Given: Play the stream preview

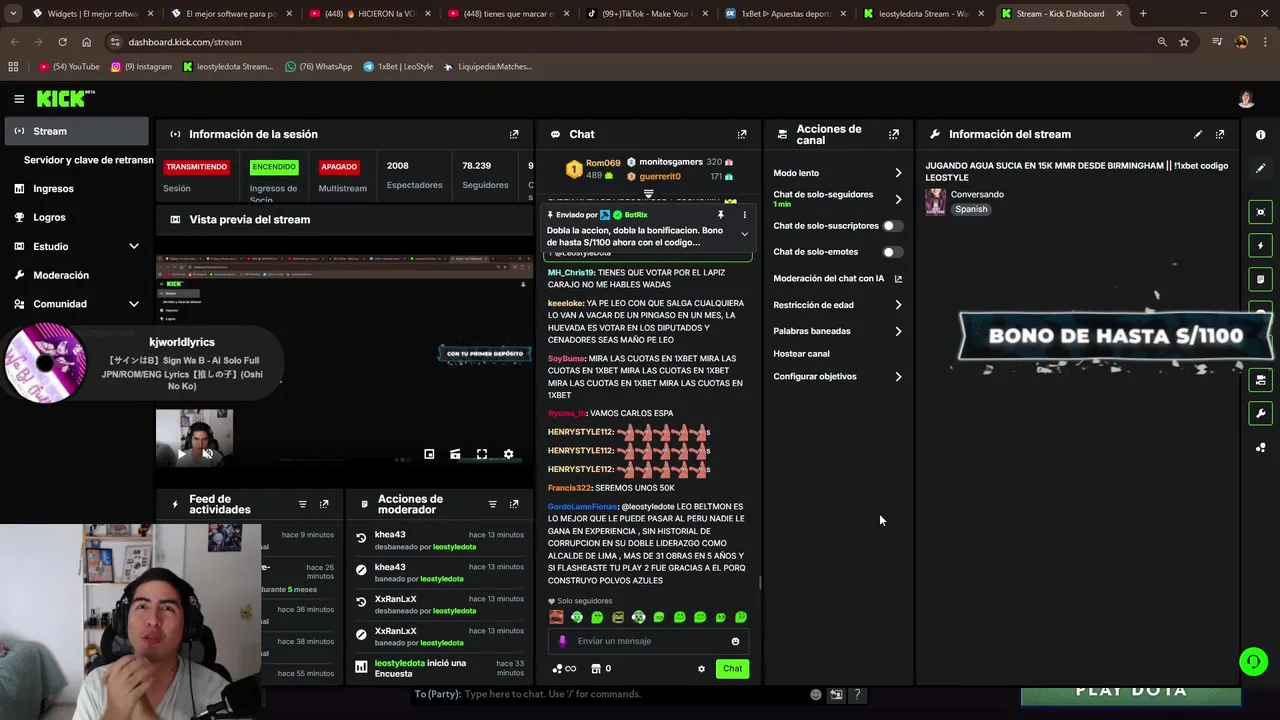Looking at the screenshot, I should (181, 454).
